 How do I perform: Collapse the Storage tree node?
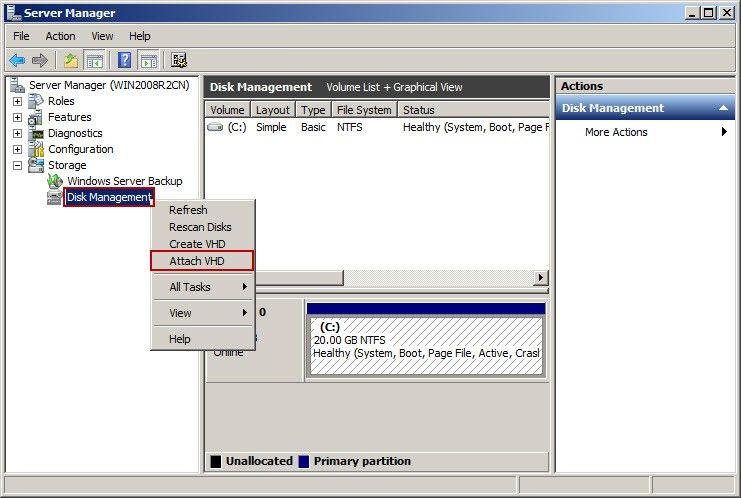(x=17, y=166)
